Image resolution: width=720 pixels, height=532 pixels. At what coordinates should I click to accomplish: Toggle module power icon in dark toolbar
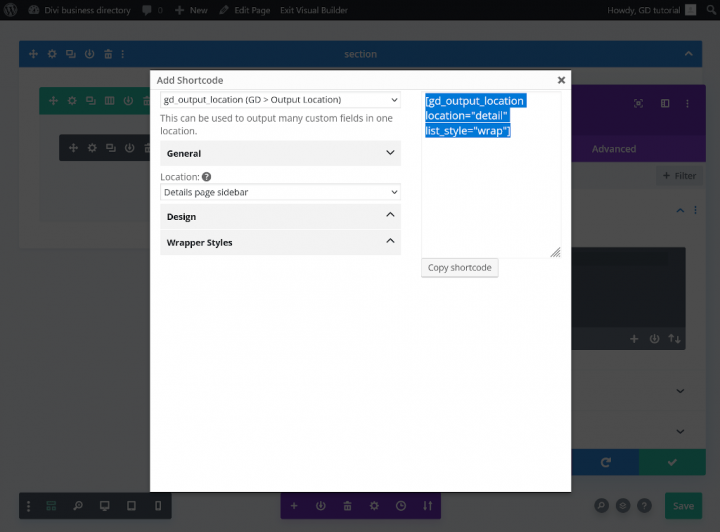(x=130, y=148)
